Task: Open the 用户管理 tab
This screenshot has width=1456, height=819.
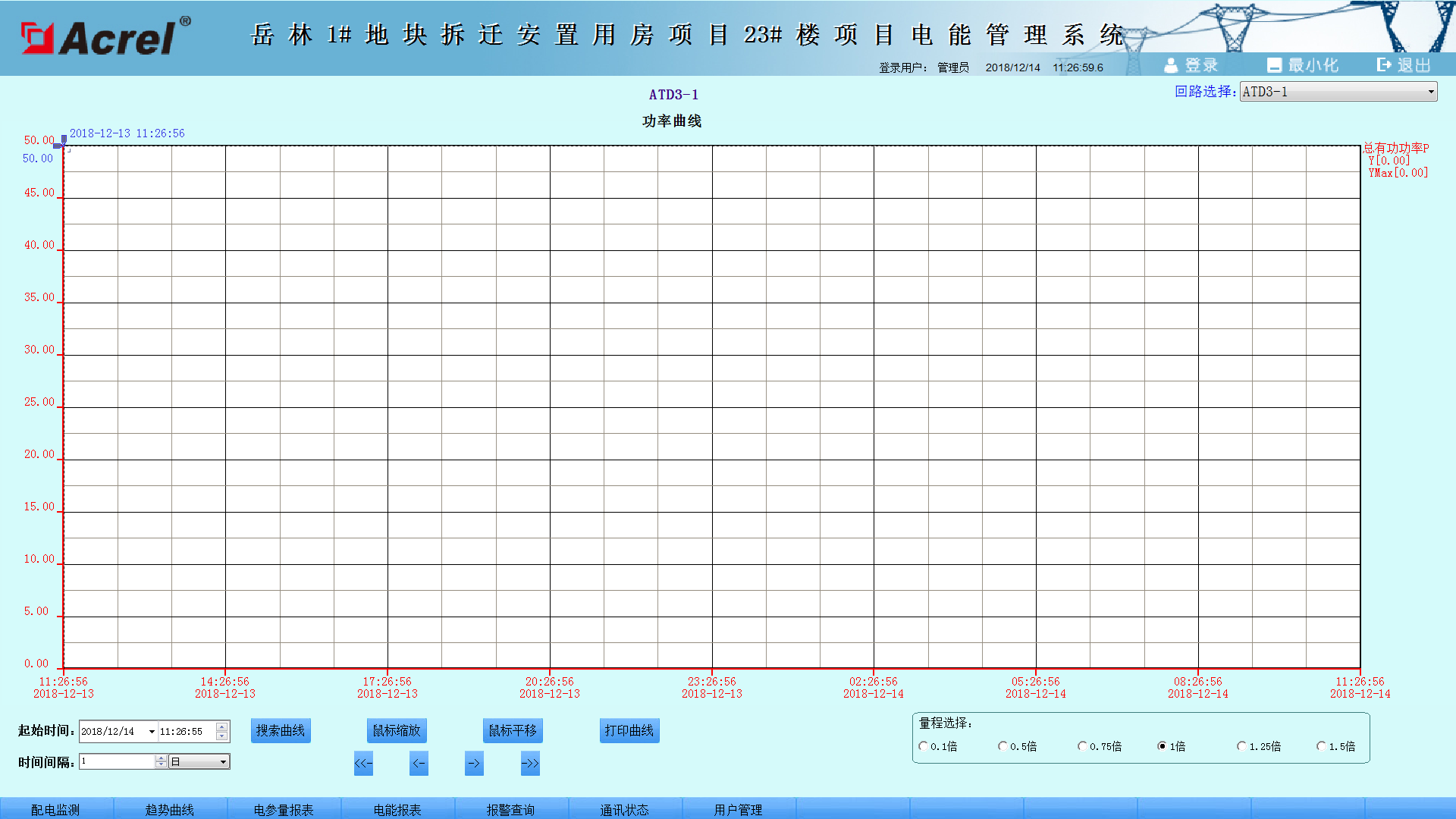Action: (739, 809)
